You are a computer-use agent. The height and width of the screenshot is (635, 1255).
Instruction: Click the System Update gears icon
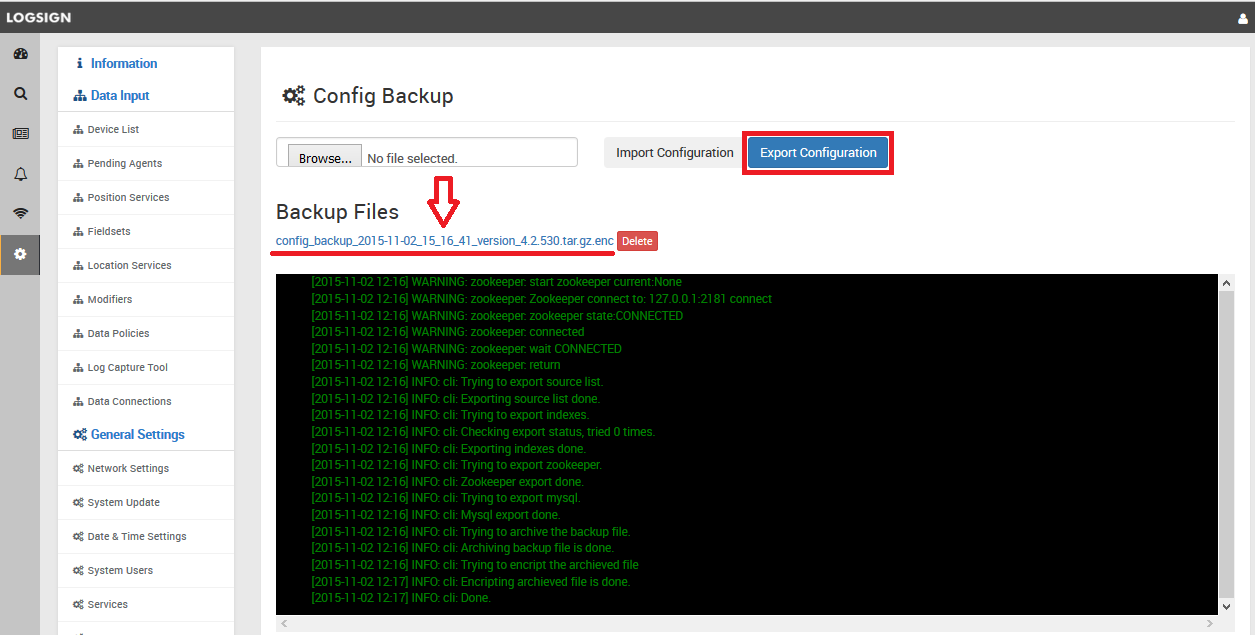tap(78, 503)
